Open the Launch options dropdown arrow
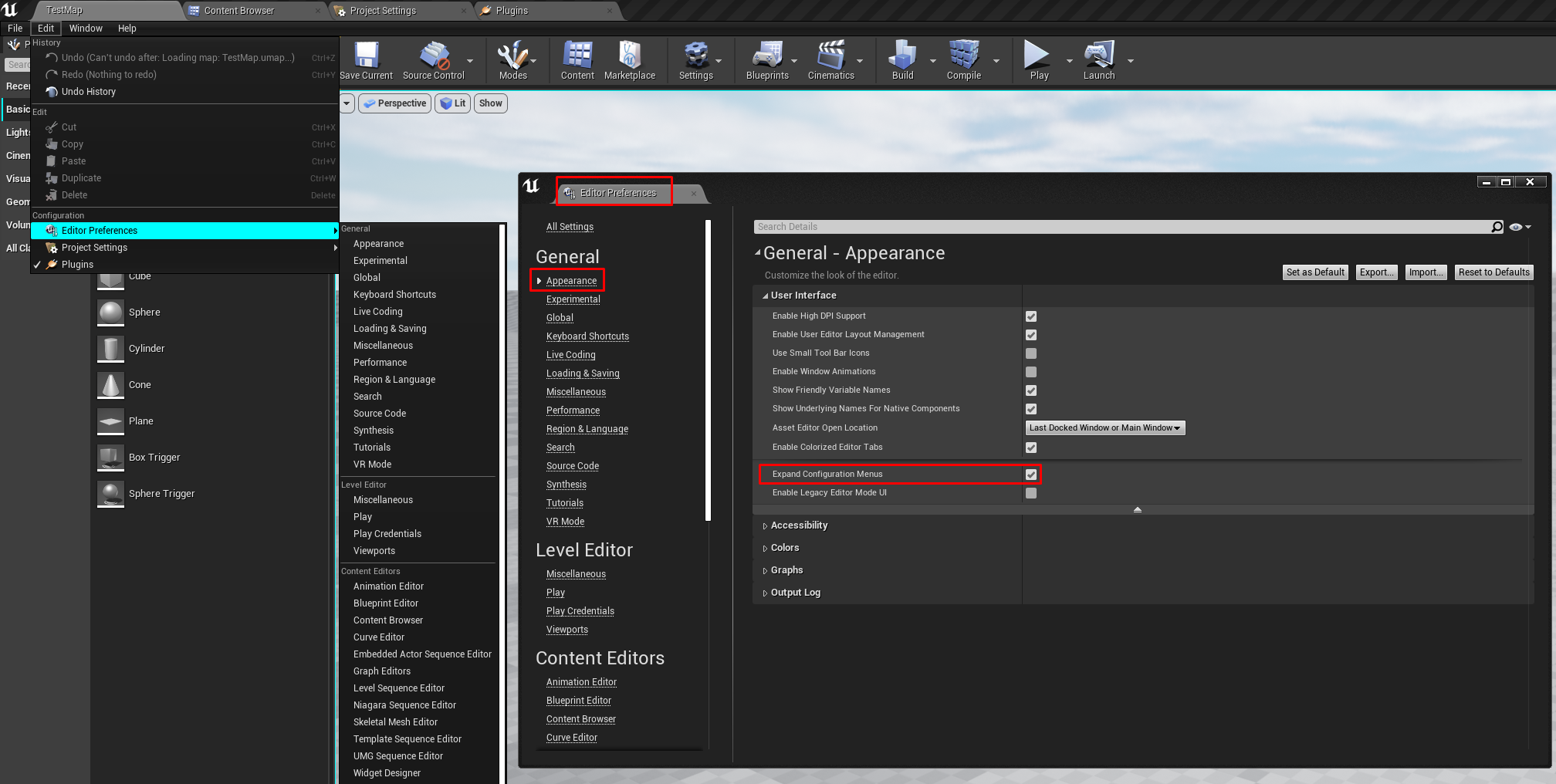The width and height of the screenshot is (1556, 784). (x=1131, y=61)
